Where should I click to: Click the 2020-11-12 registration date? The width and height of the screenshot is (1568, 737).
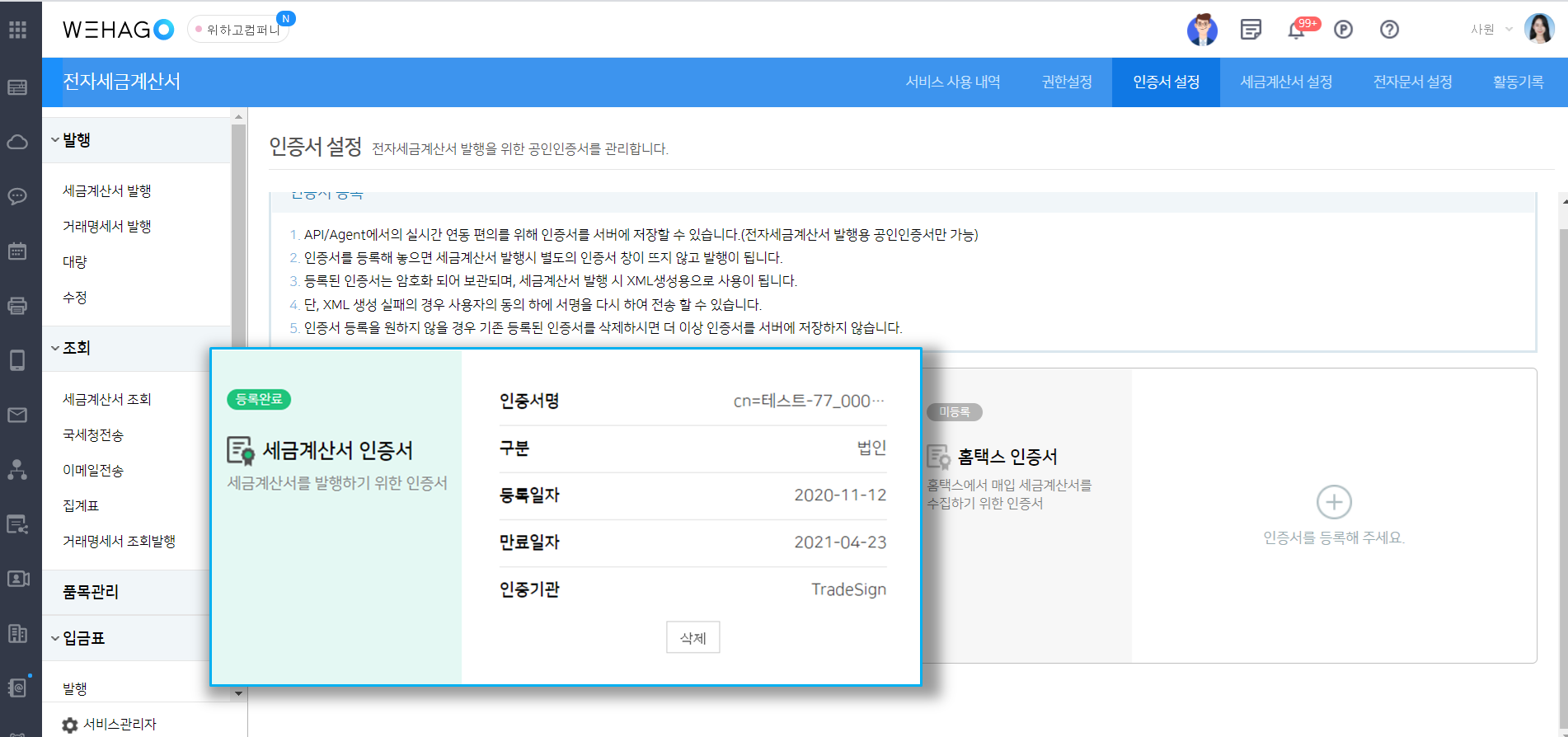[840, 495]
